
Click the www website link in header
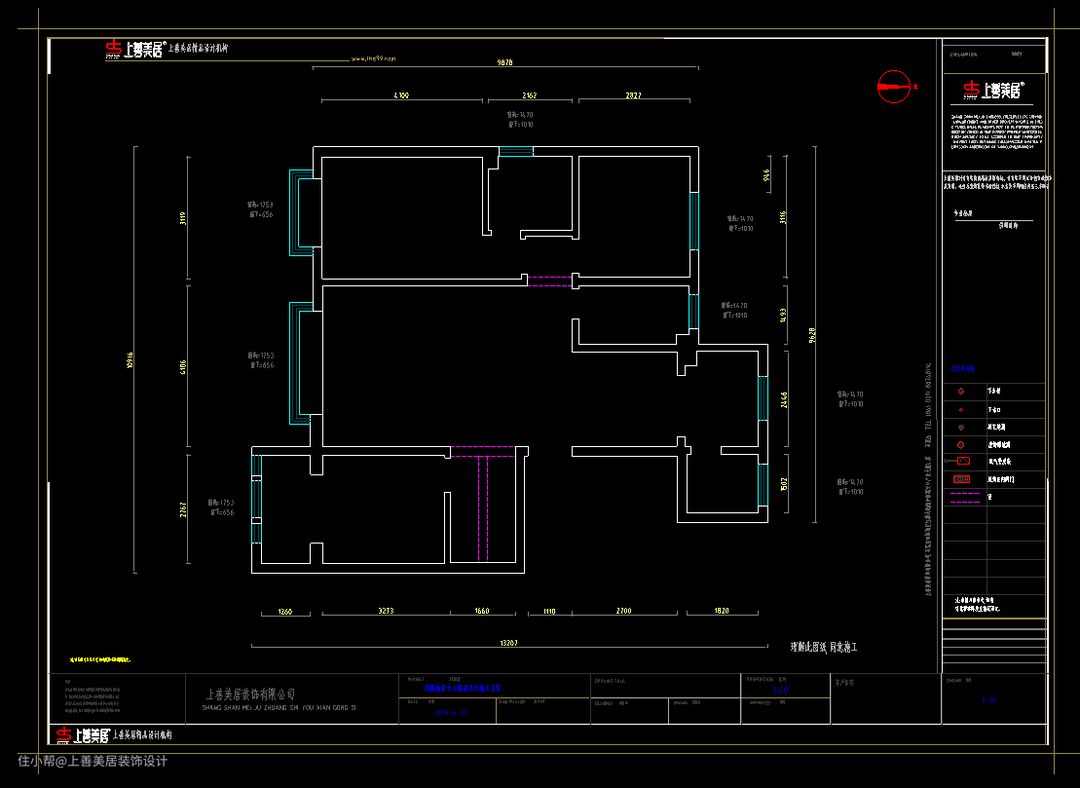374,59
